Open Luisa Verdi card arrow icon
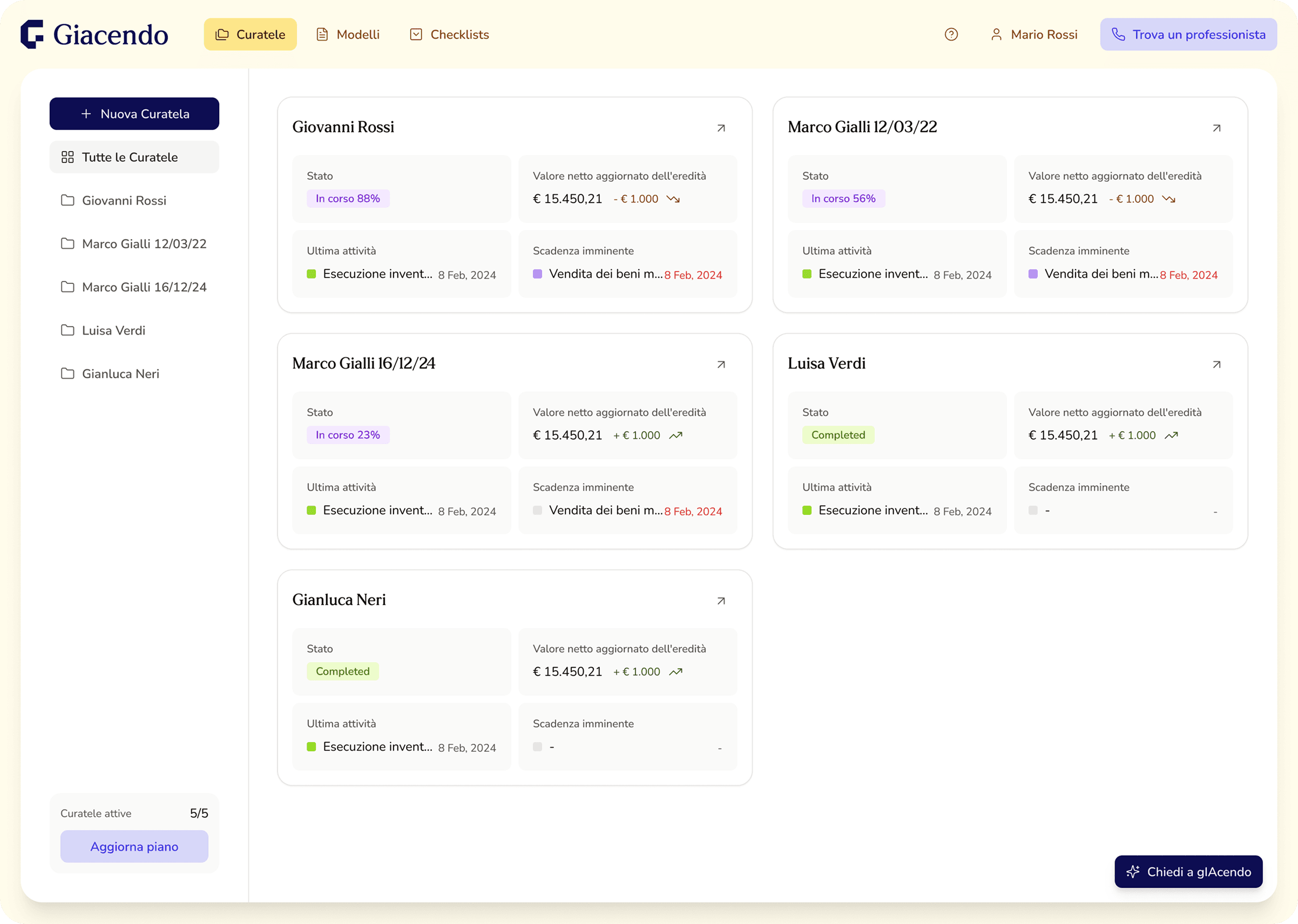The width and height of the screenshot is (1298, 924). click(1216, 364)
